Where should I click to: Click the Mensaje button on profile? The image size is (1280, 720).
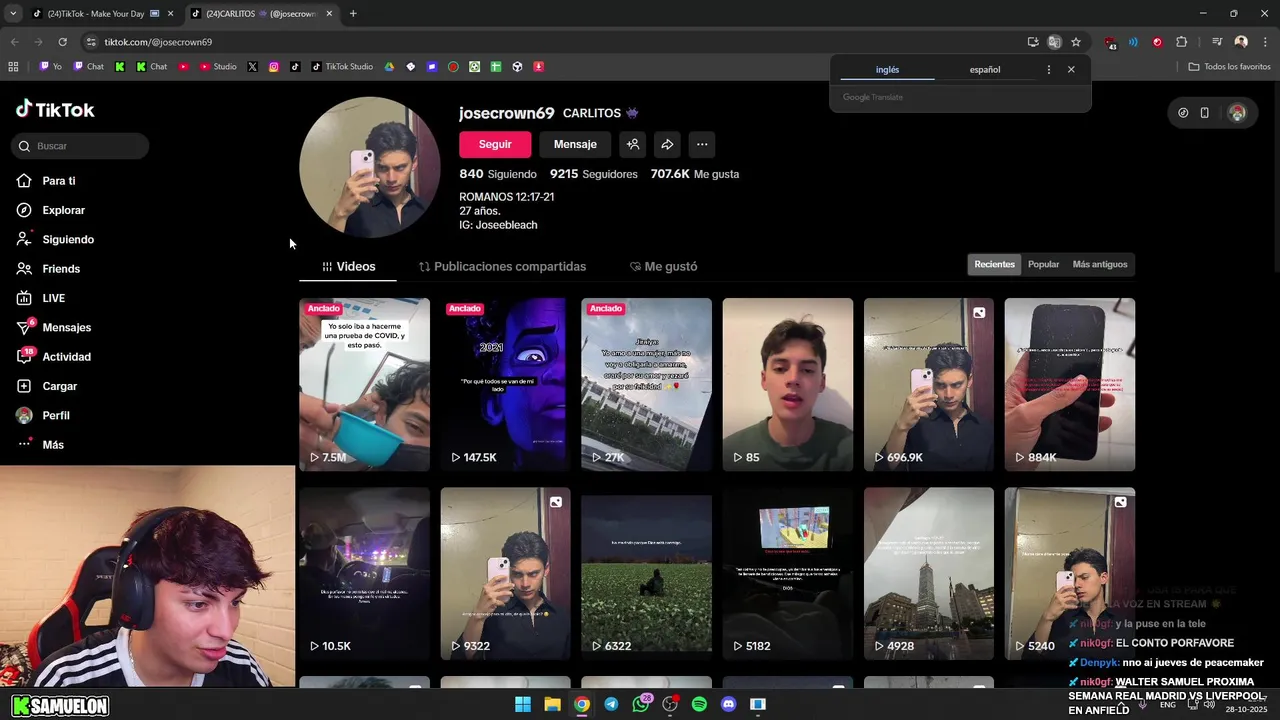click(575, 144)
